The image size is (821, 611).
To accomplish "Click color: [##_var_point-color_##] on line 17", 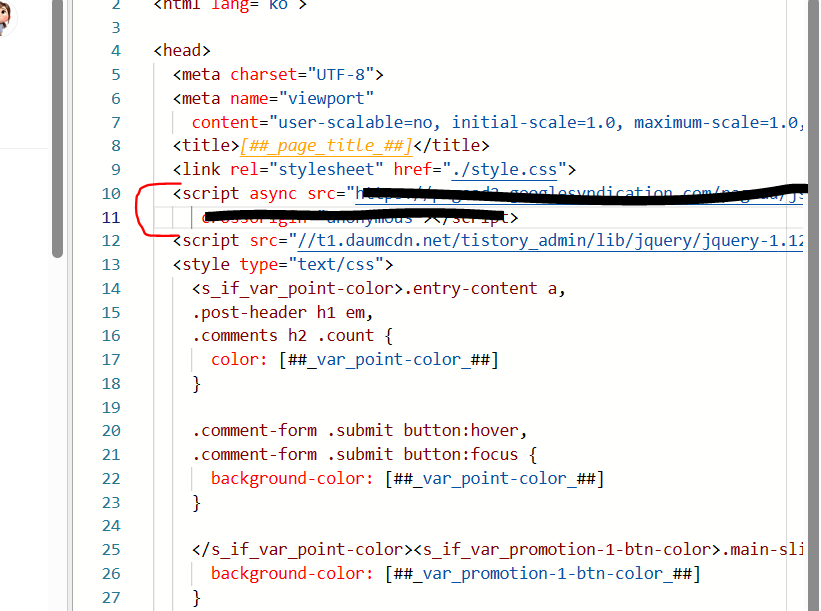I will point(354,360).
